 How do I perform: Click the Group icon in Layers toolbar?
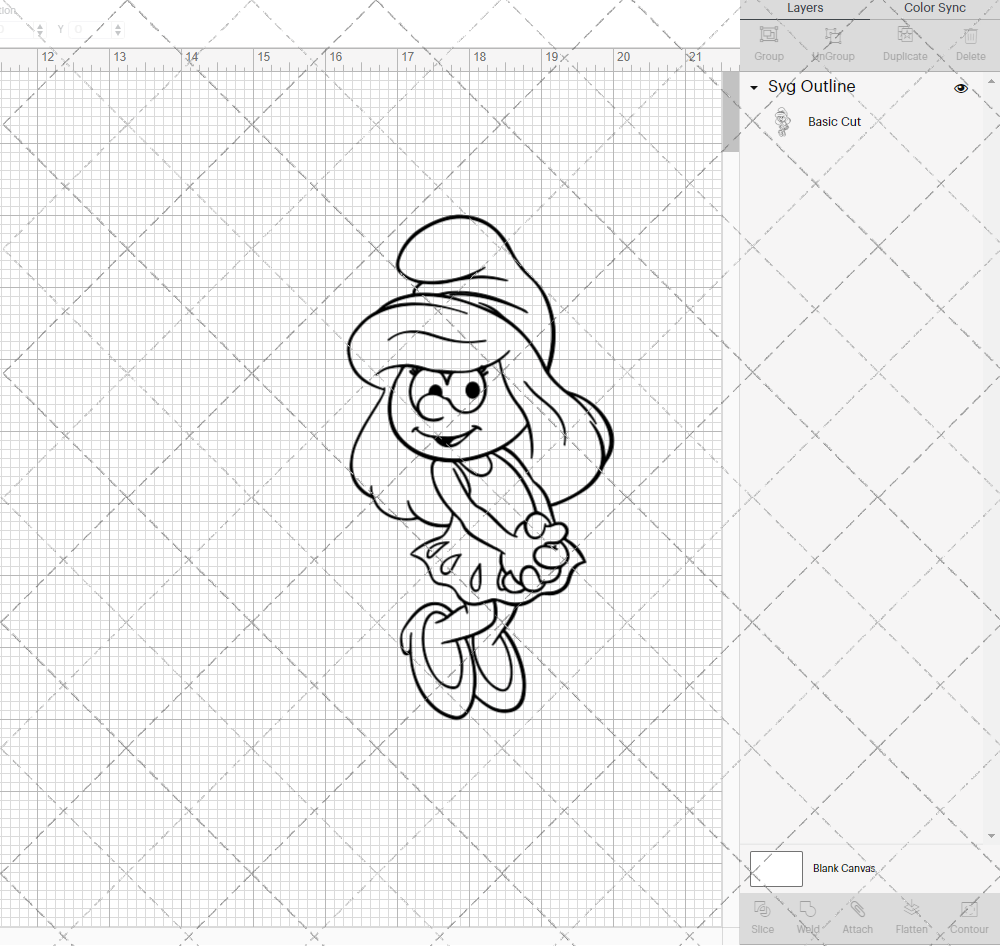pyautogui.click(x=768, y=35)
